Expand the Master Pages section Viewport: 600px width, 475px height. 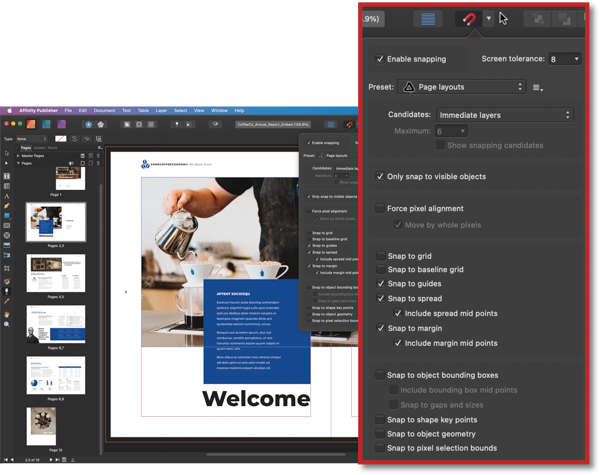18,156
